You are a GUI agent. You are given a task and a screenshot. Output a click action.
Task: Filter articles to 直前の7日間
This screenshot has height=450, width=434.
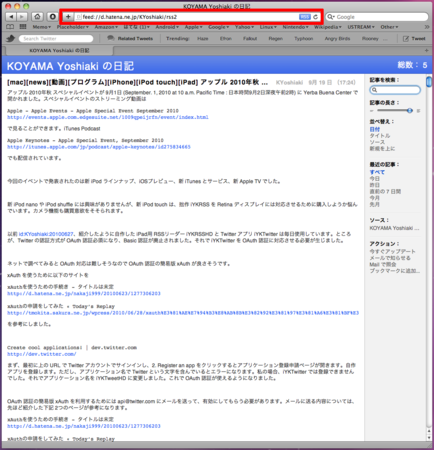[x=385, y=192]
